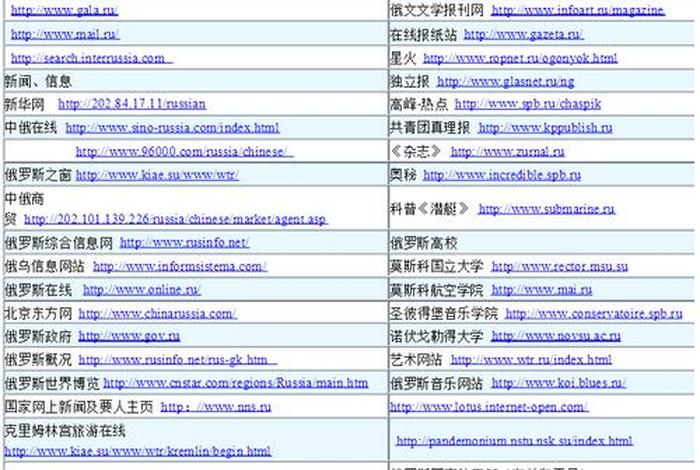This screenshot has width=700, height=470.
Task: Open the www.chinarussia.com link
Action: 158,314
